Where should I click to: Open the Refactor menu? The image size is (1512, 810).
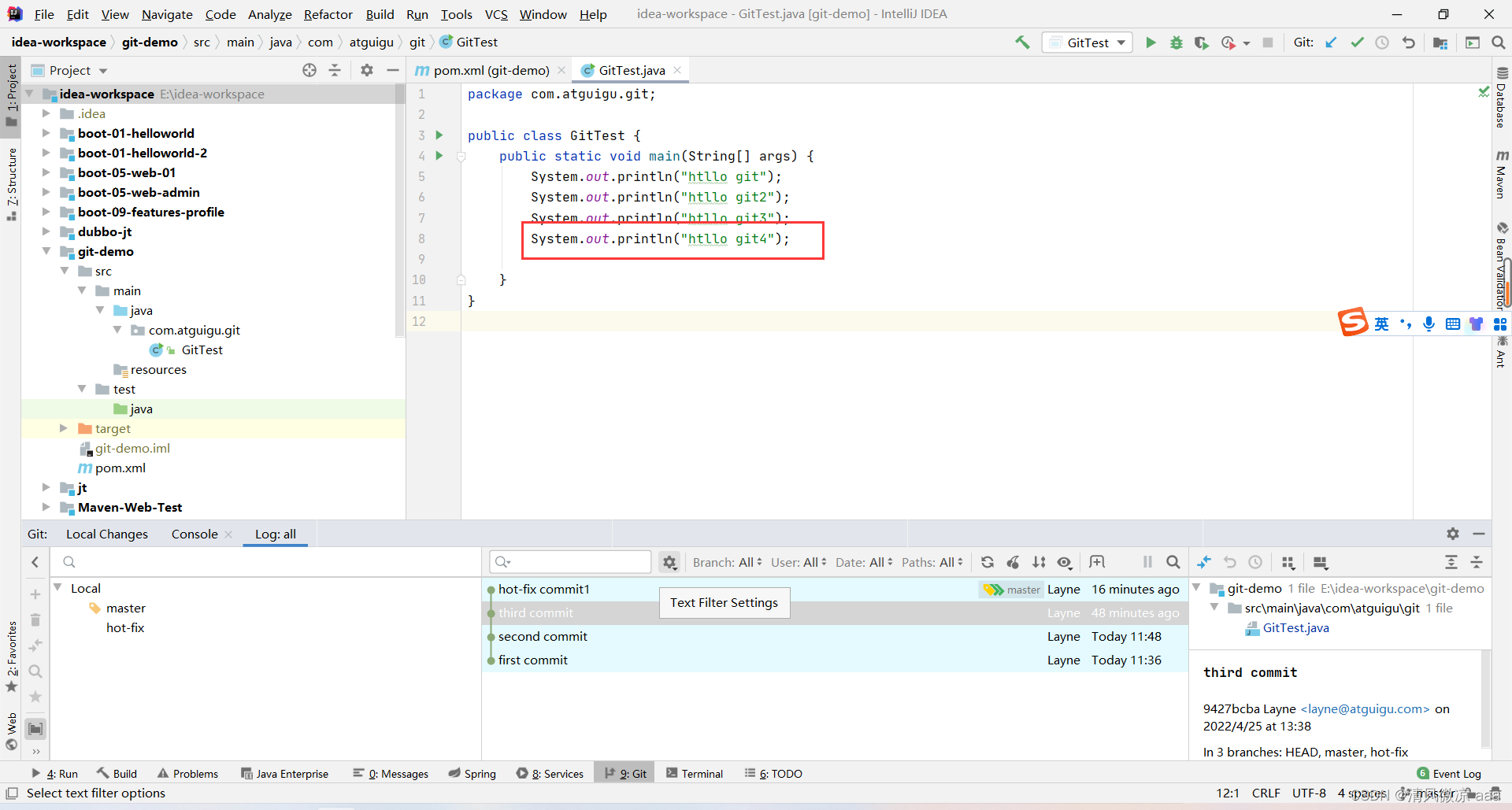(x=328, y=14)
